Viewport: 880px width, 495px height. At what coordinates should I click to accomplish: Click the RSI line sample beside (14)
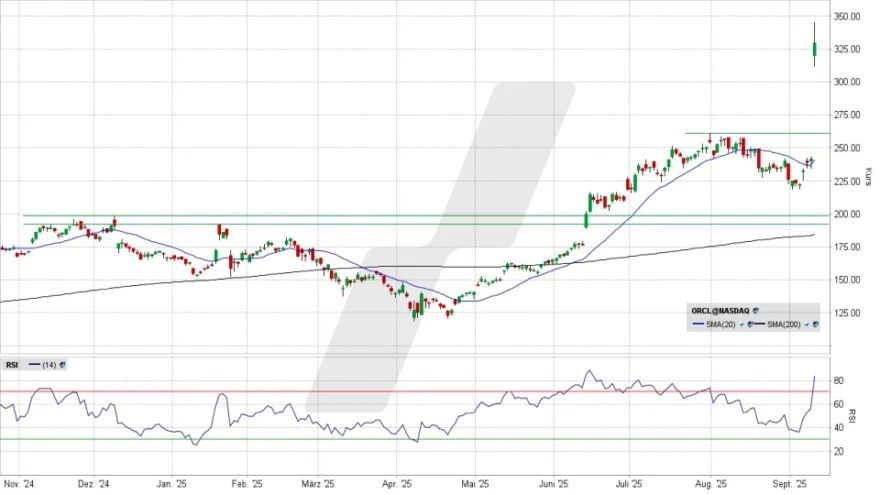tap(34, 364)
